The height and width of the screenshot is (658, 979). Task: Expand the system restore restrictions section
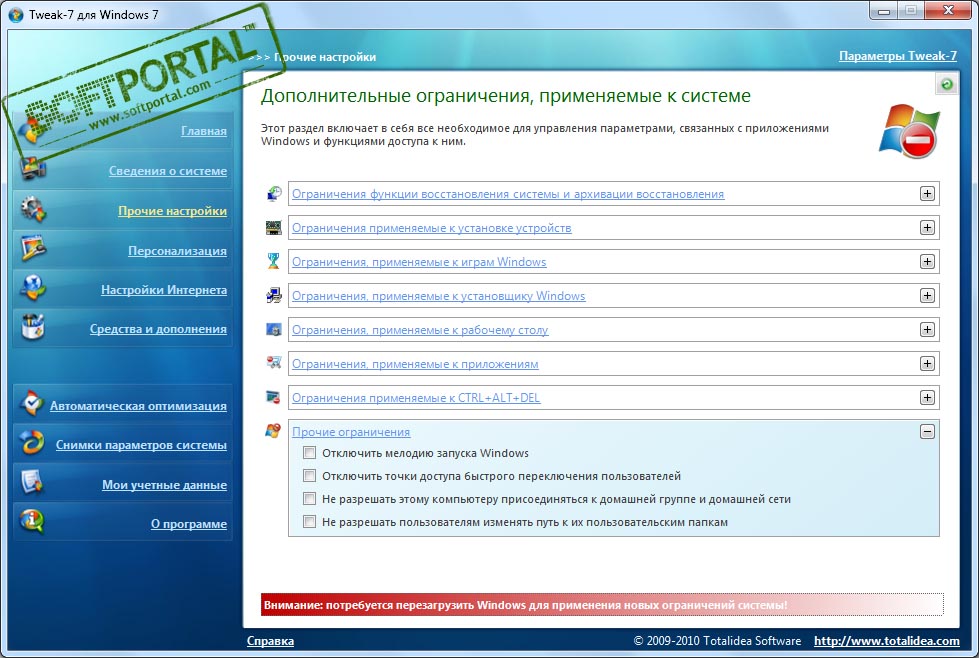(x=927, y=194)
